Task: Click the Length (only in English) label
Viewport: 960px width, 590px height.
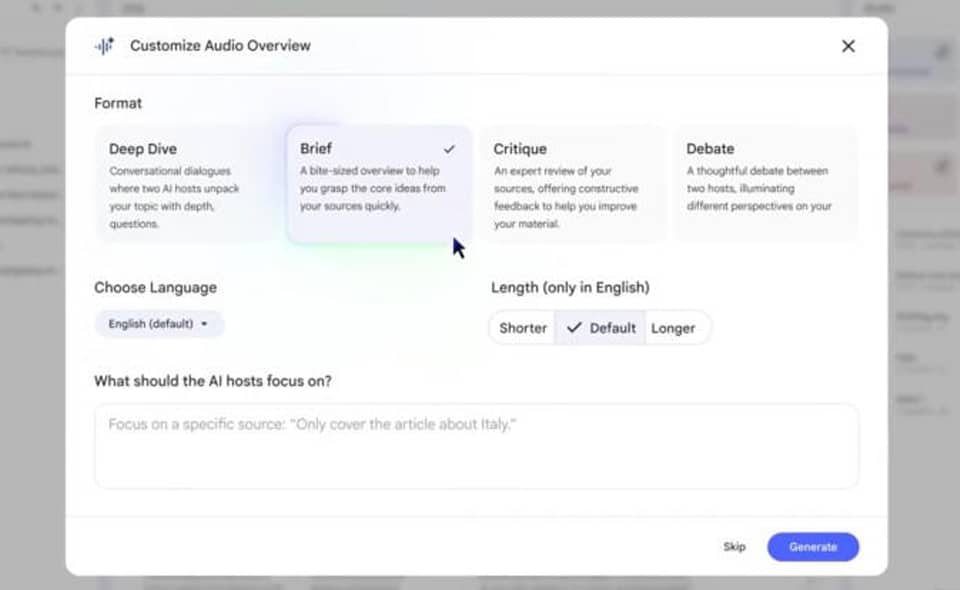Action: (x=570, y=288)
